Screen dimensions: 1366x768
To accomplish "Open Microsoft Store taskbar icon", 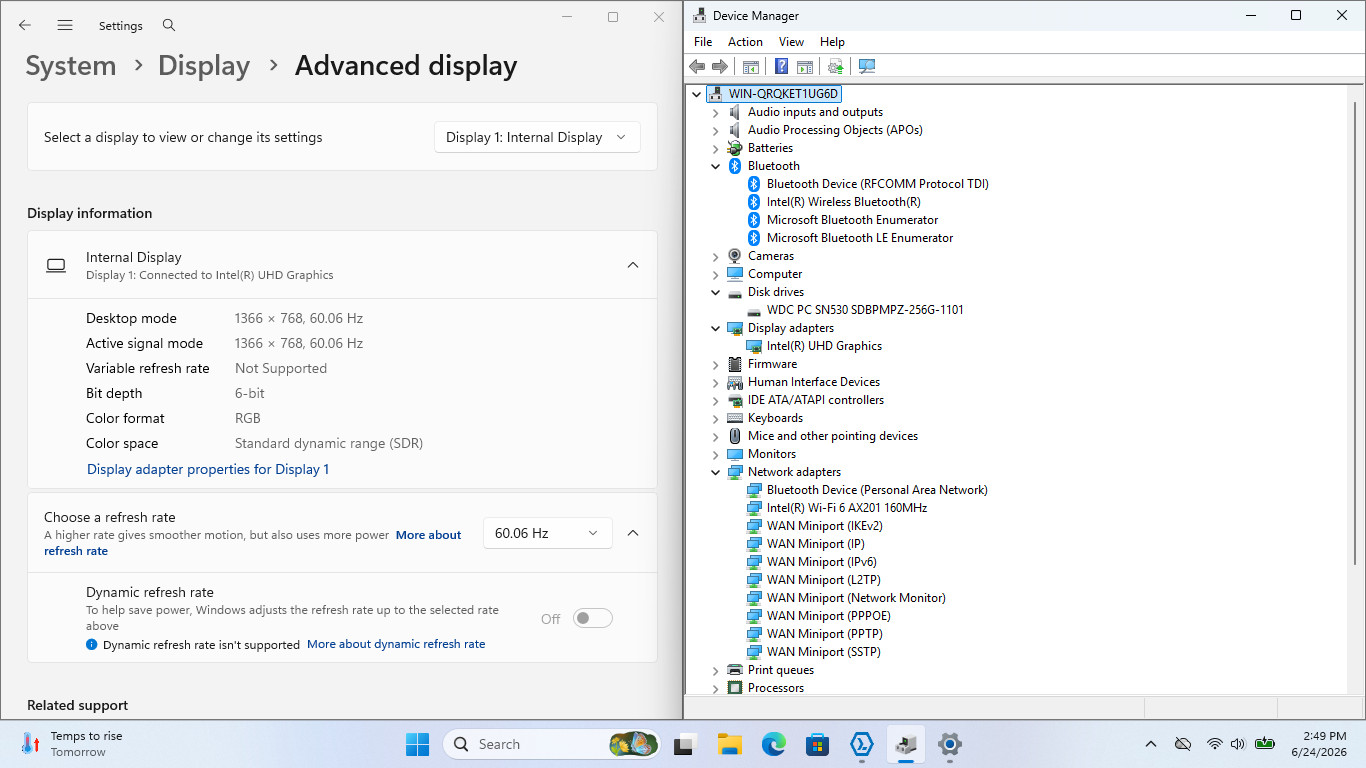I will 817,744.
